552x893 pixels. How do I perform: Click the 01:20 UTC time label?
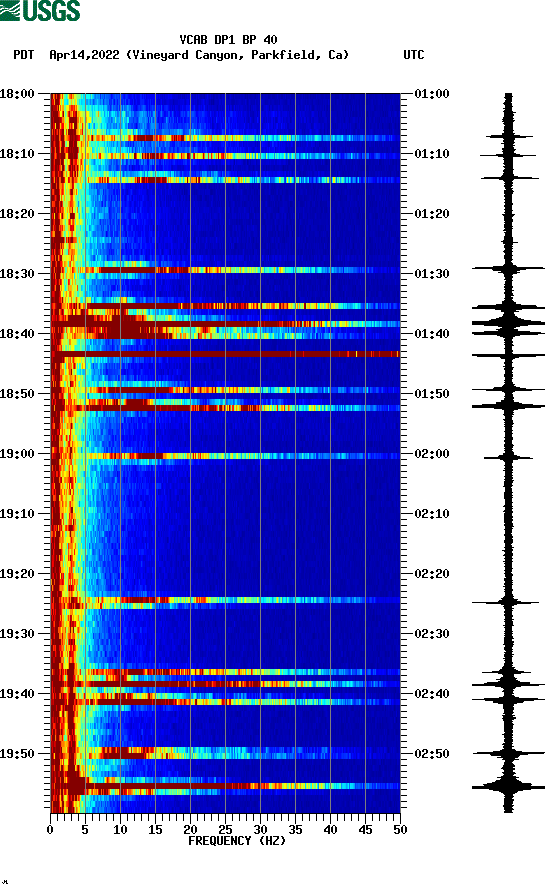pos(432,214)
